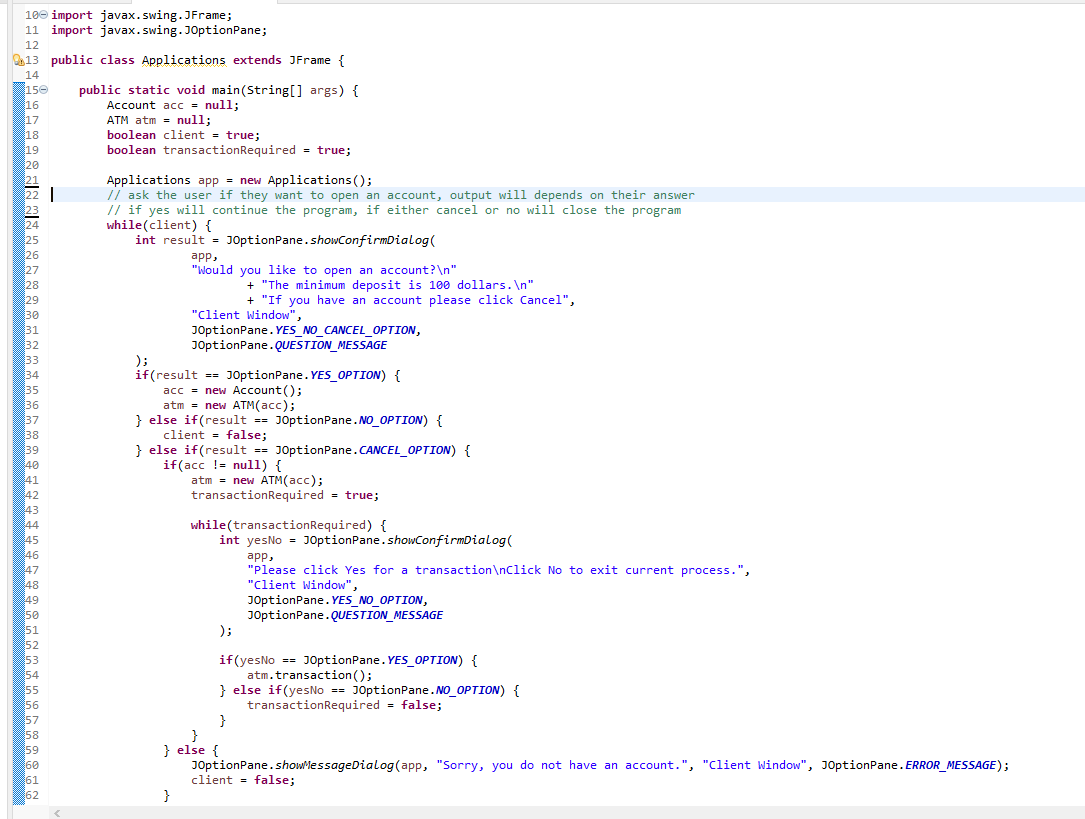Collapse the main method fold marker

42,89
